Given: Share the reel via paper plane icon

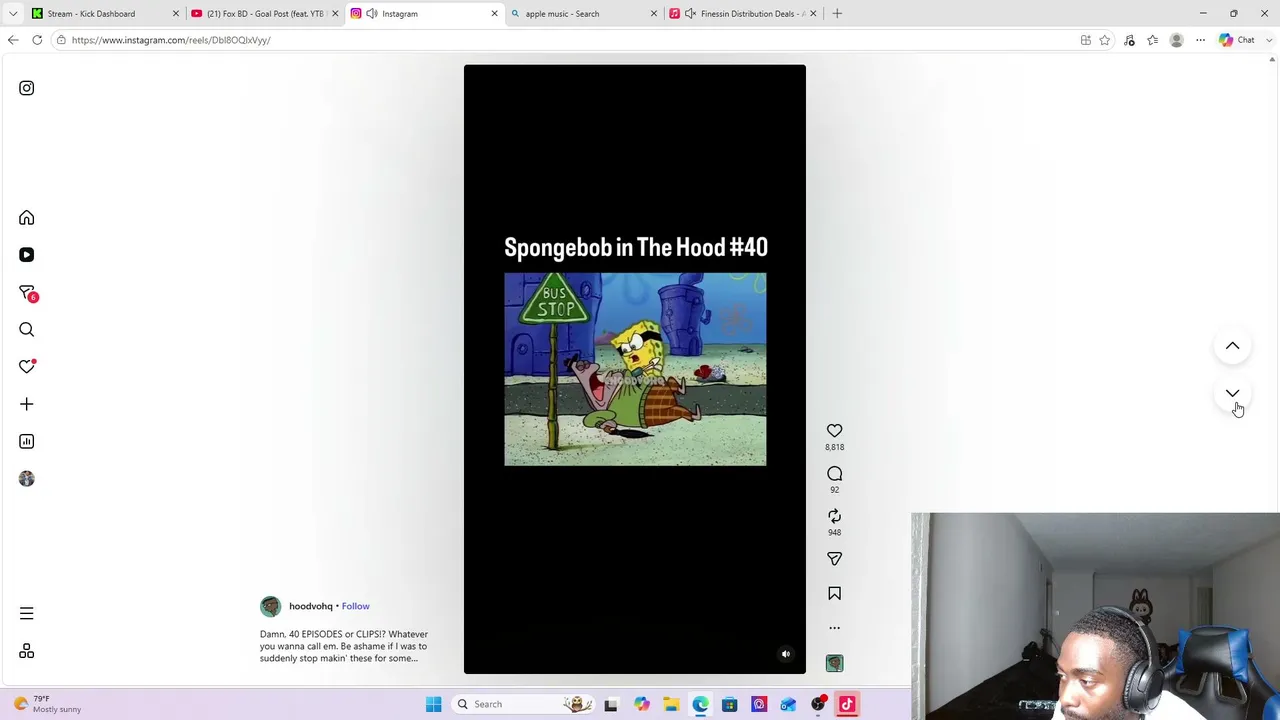Looking at the screenshot, I should click(835, 559).
